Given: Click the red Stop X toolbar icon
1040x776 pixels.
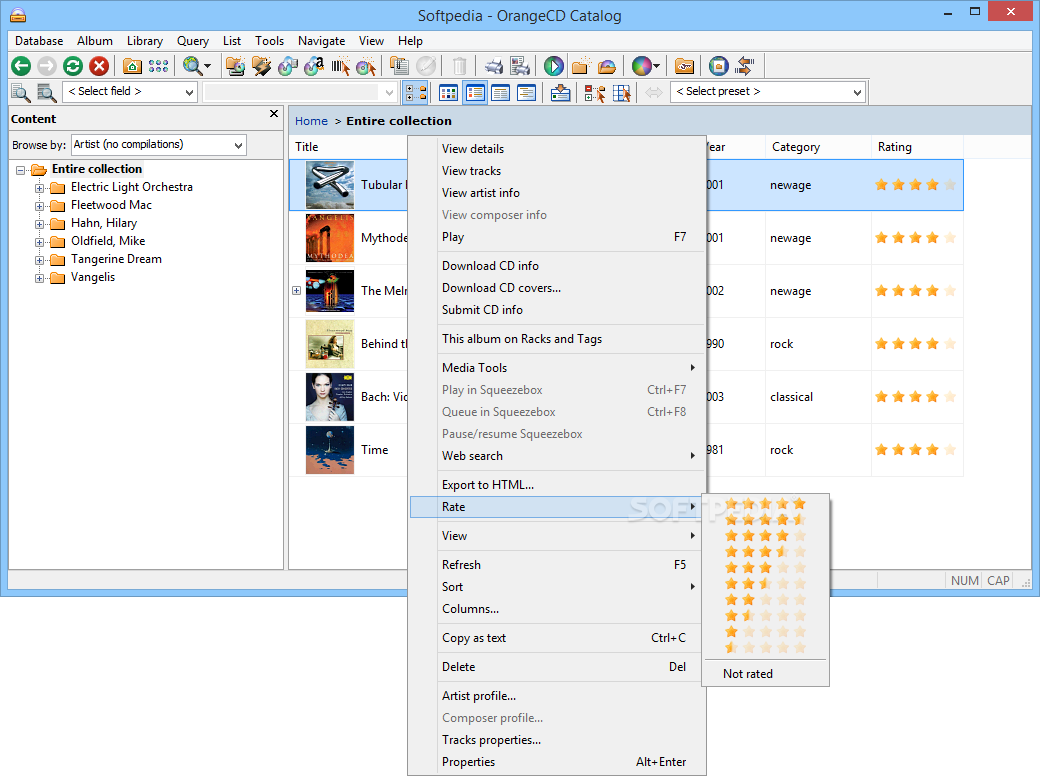Looking at the screenshot, I should 99,66.
